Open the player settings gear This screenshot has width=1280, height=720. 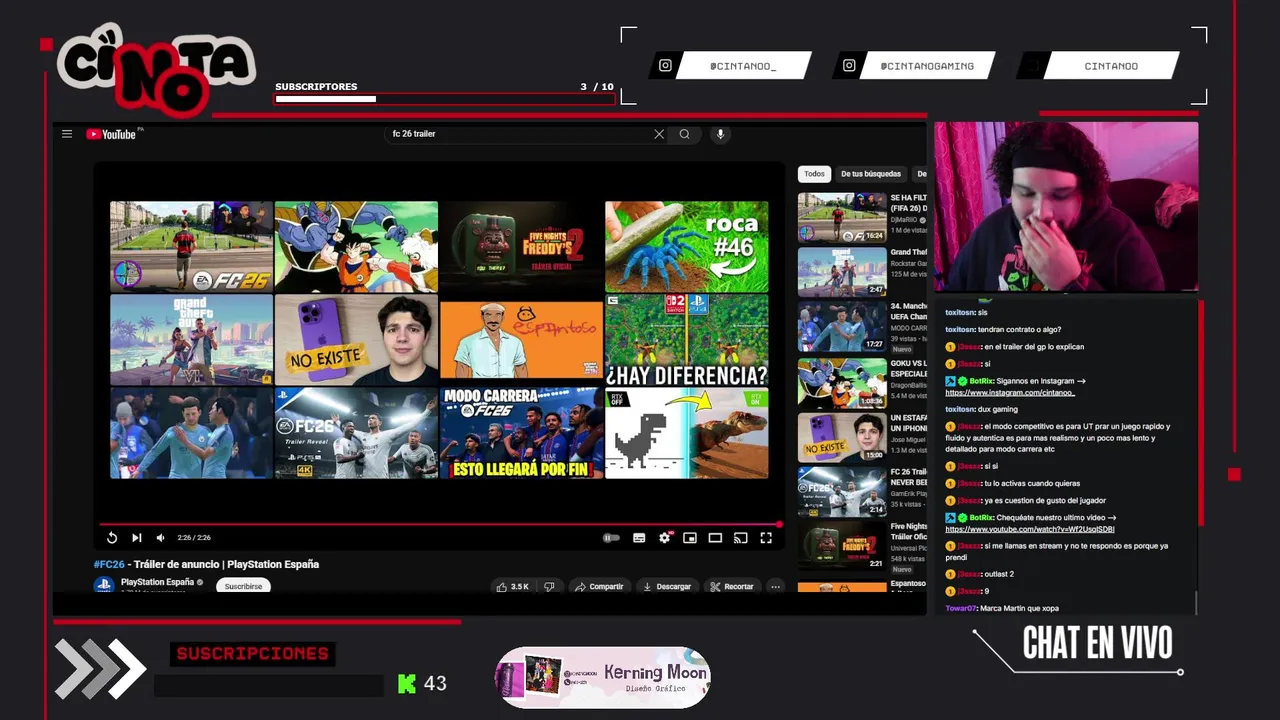click(x=665, y=538)
